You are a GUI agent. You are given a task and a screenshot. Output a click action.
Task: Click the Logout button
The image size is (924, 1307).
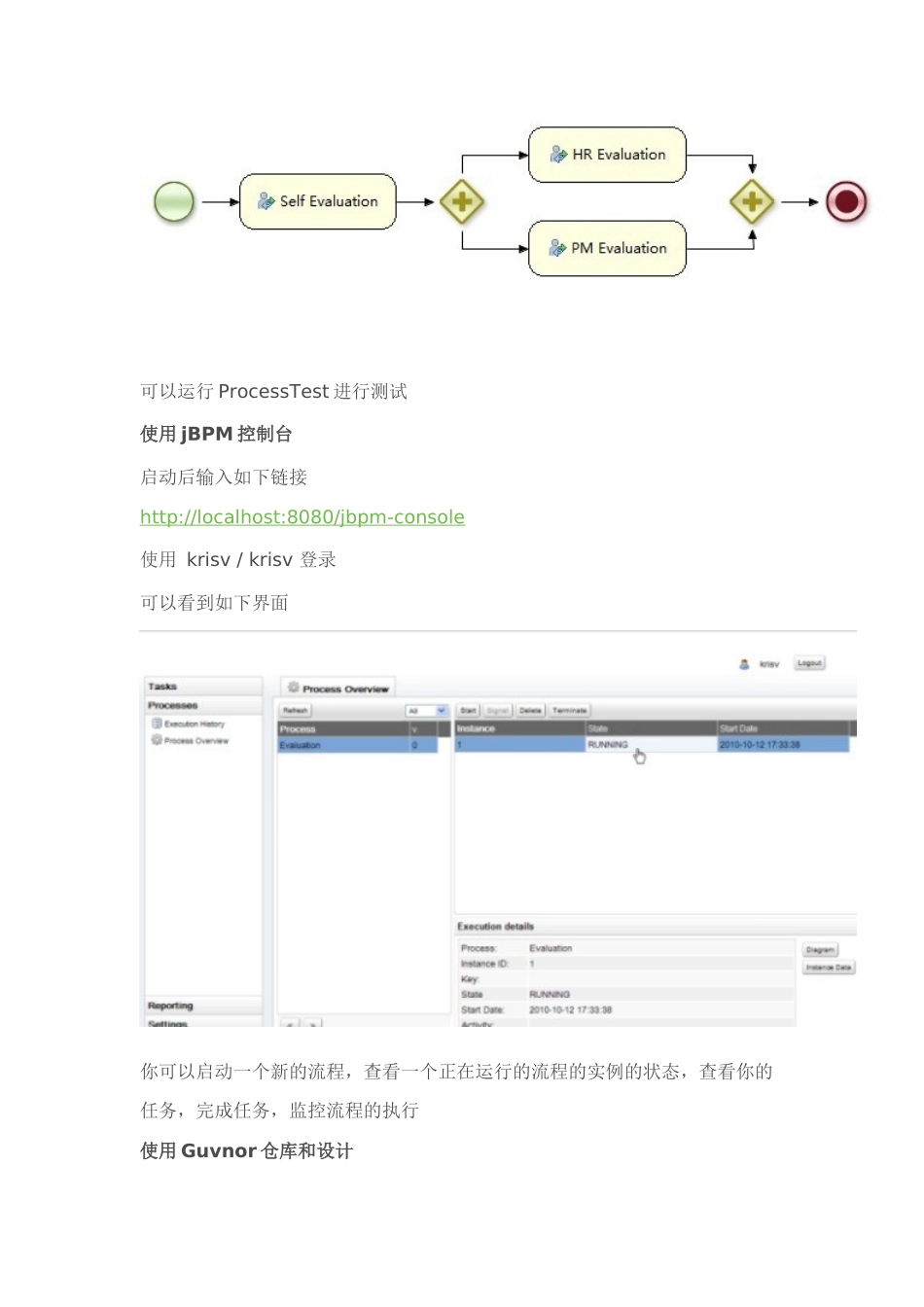[809, 663]
